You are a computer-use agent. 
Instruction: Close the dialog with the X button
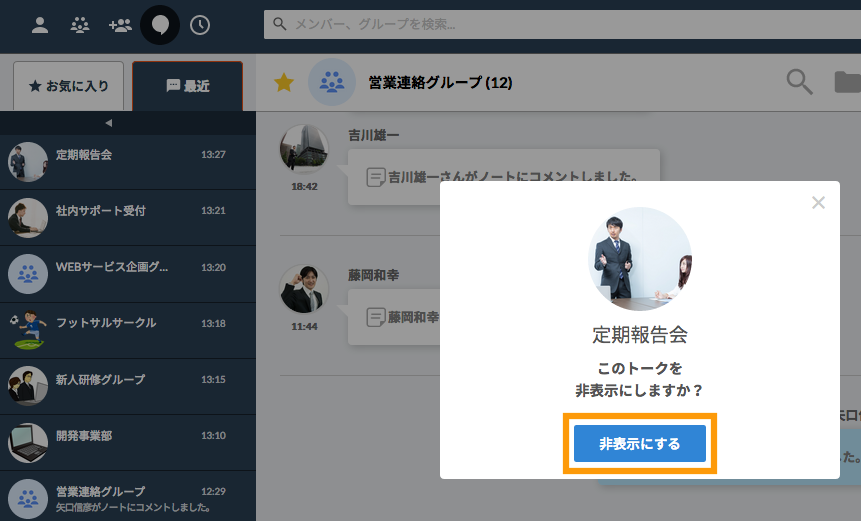[x=818, y=203]
